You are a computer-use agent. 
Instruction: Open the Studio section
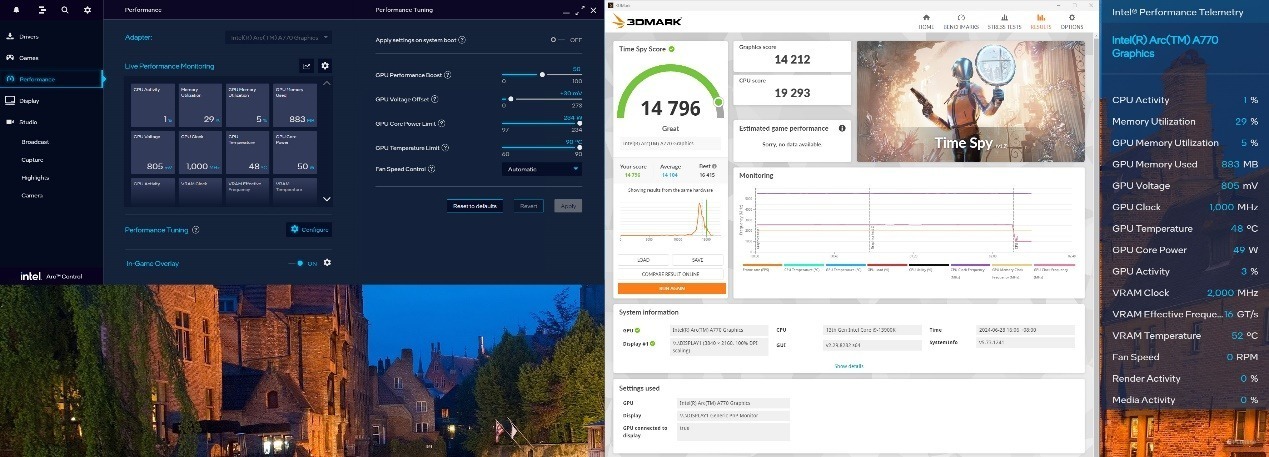51,122
